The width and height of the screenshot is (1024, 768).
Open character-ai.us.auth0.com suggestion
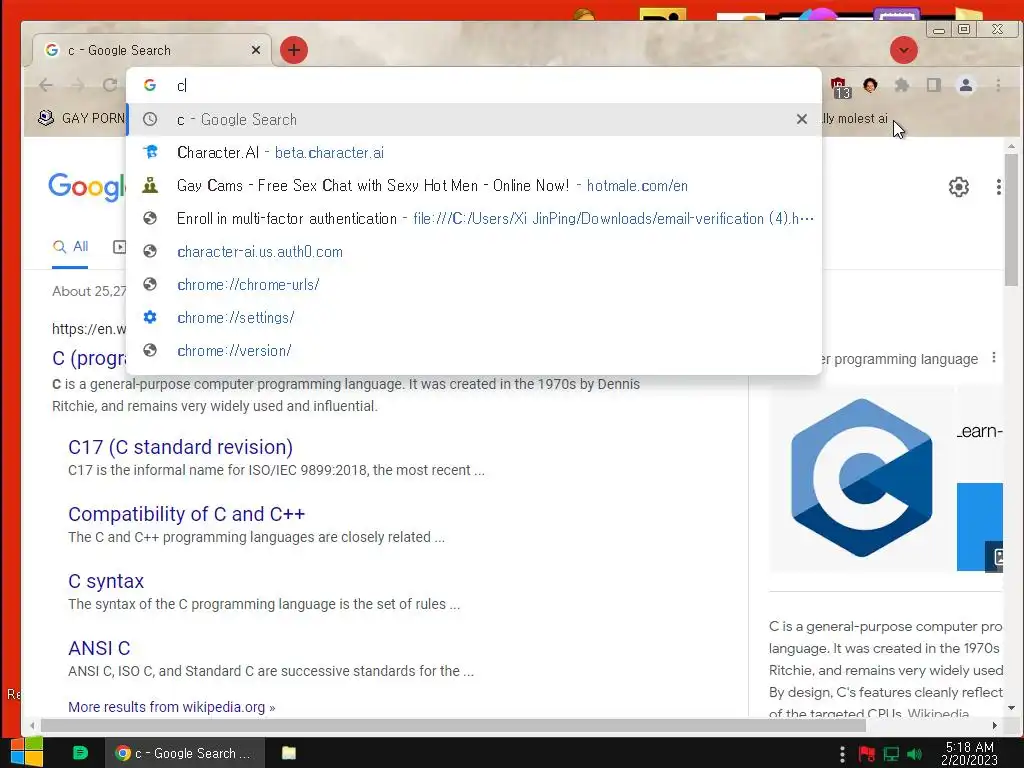tap(473, 251)
